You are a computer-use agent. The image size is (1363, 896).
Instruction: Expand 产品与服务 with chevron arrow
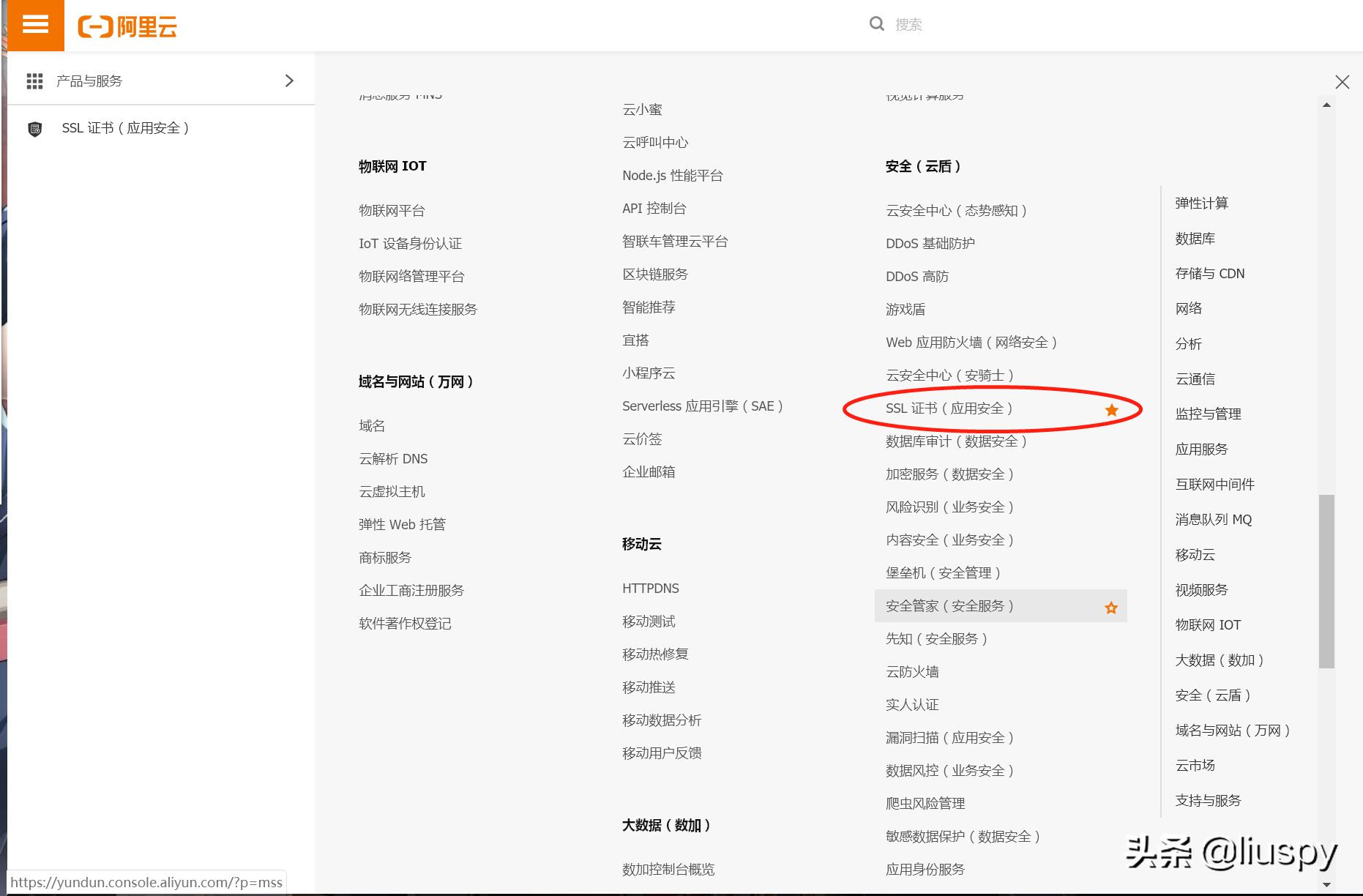tap(289, 81)
